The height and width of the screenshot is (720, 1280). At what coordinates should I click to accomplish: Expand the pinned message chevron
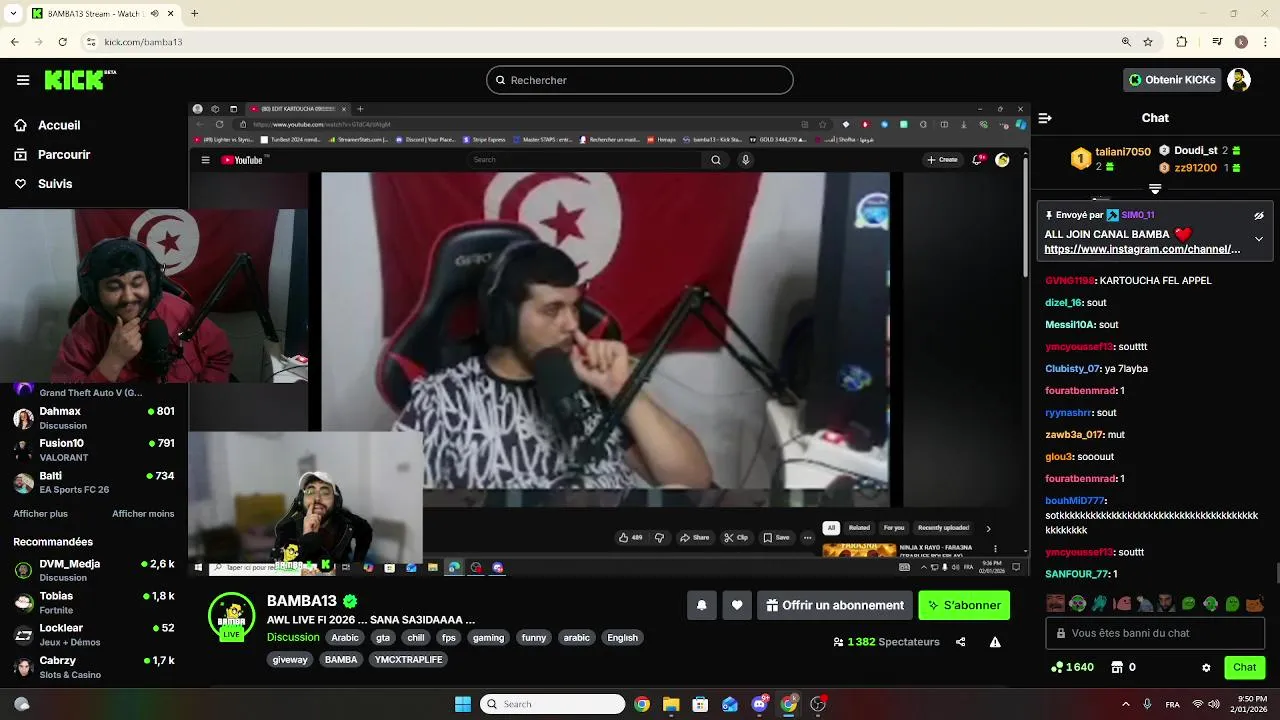pos(1259,239)
